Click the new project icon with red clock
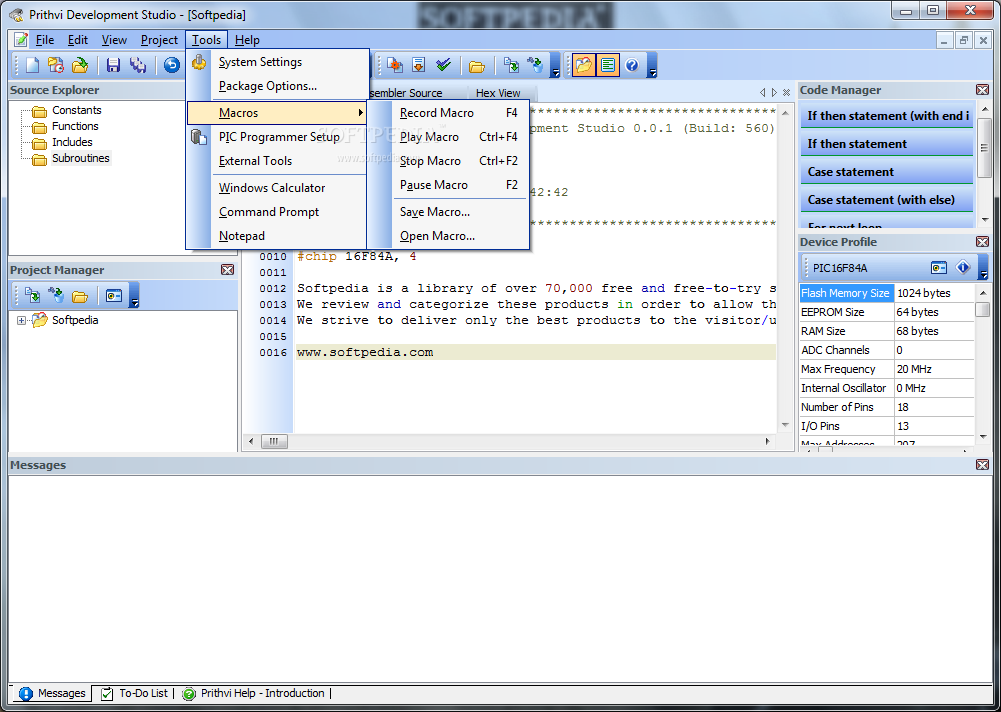The width and height of the screenshot is (1001, 712). coord(56,64)
